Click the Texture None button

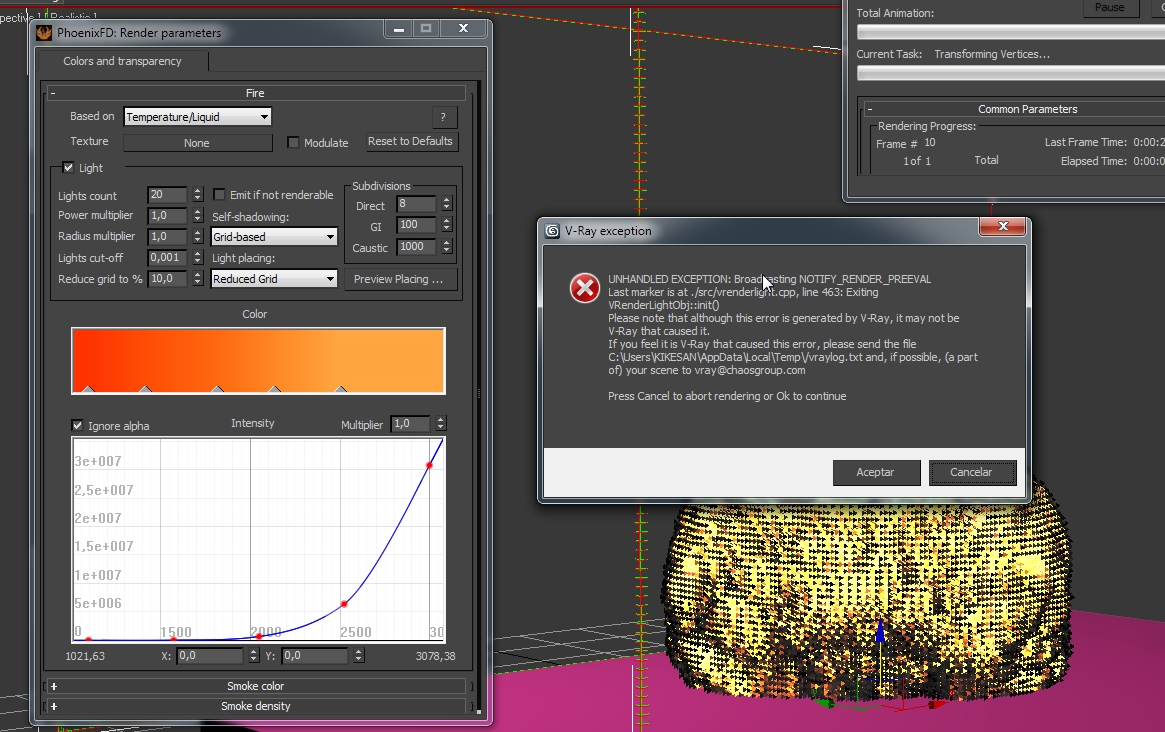198,143
